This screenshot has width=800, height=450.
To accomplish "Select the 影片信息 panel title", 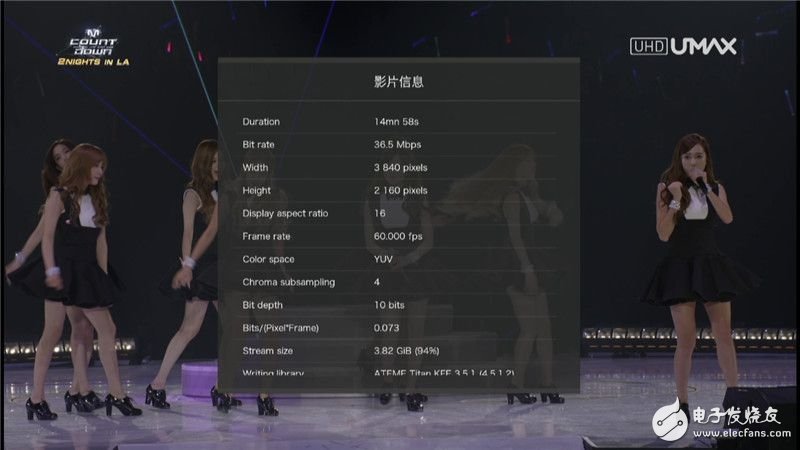I will pos(397,81).
